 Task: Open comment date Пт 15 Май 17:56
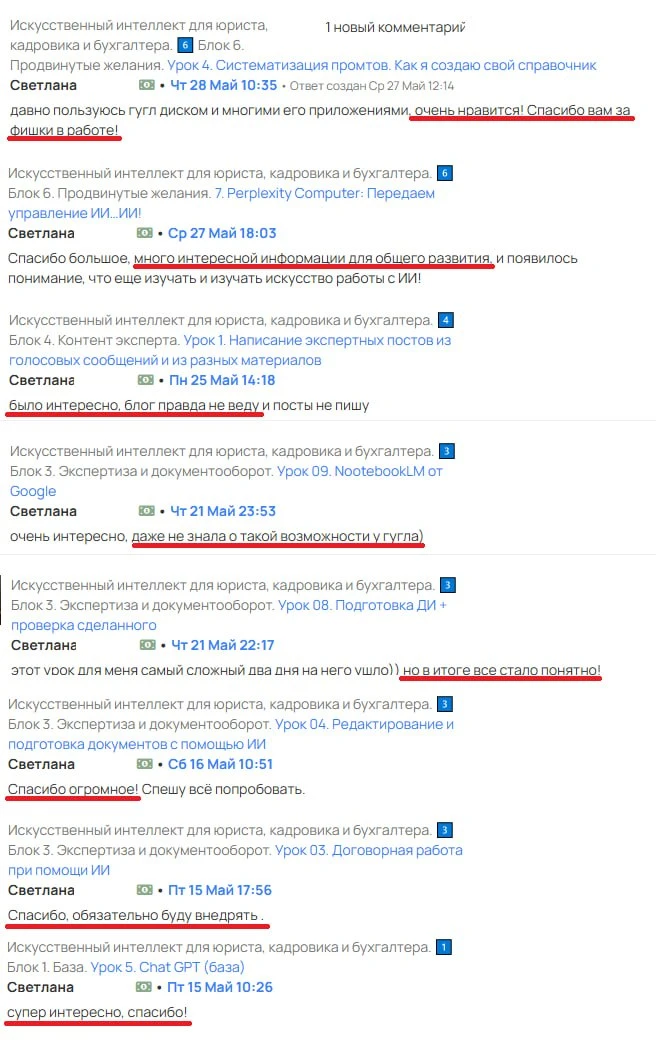(219, 890)
